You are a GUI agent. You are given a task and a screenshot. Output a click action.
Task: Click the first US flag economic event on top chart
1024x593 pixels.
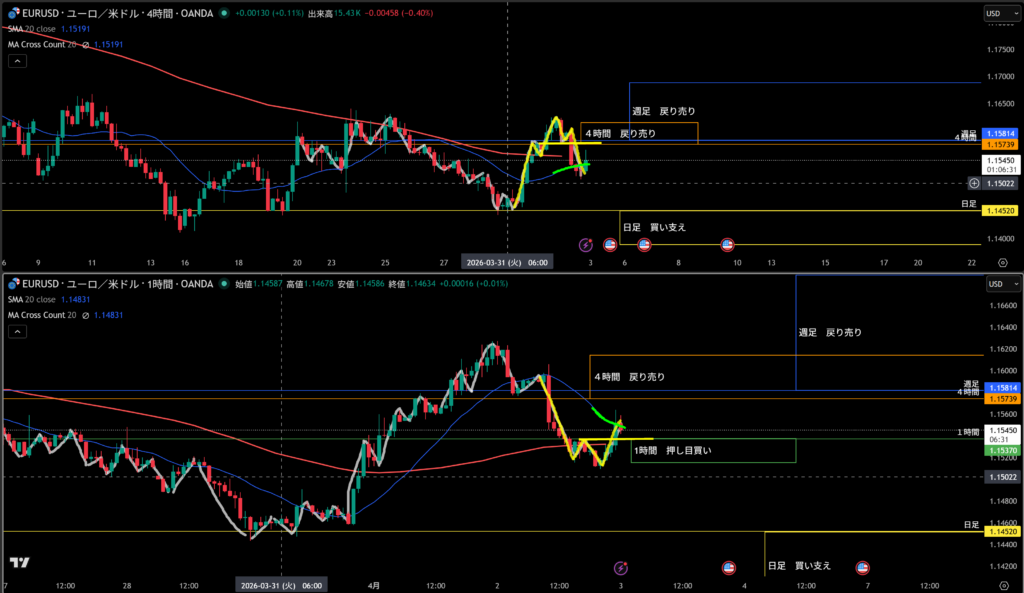click(x=609, y=244)
